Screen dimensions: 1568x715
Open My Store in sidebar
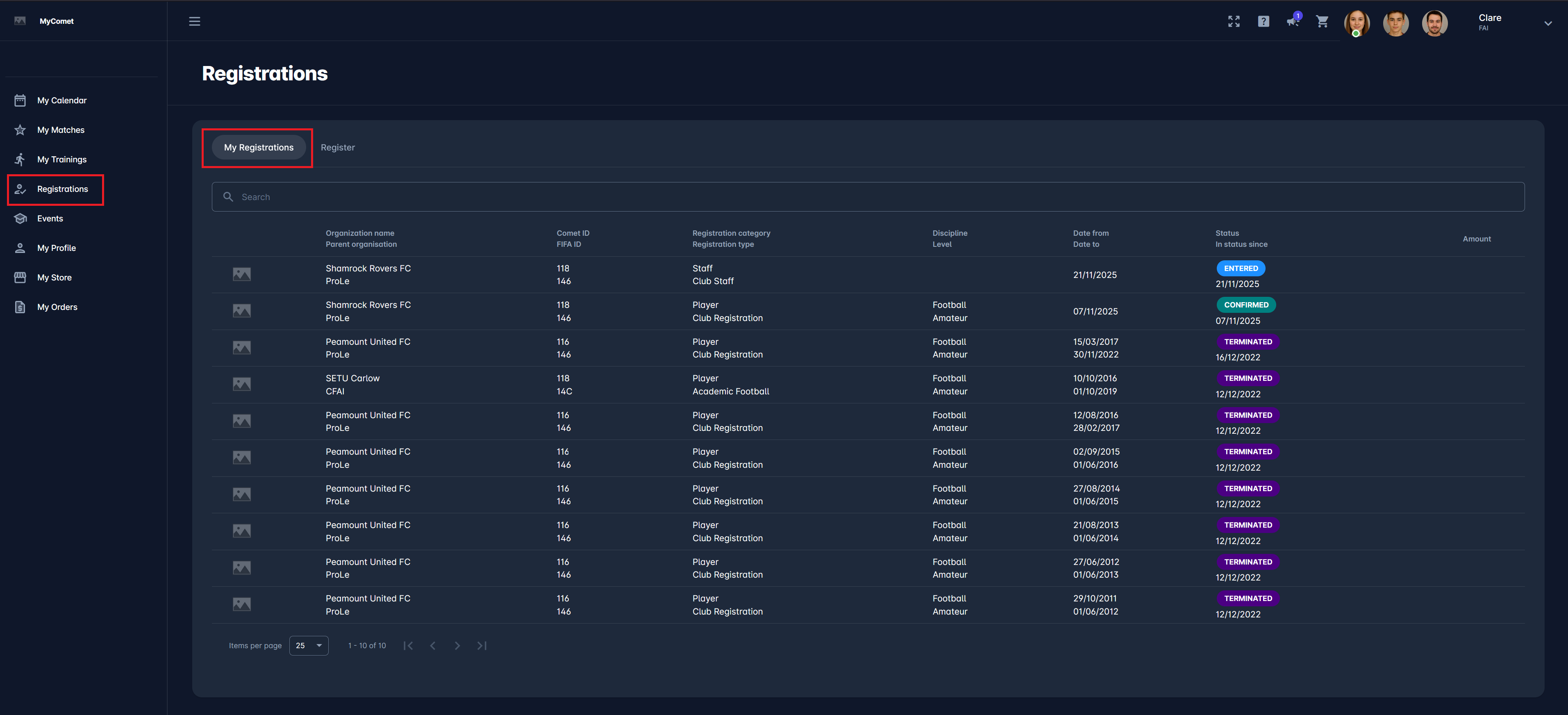tap(54, 278)
